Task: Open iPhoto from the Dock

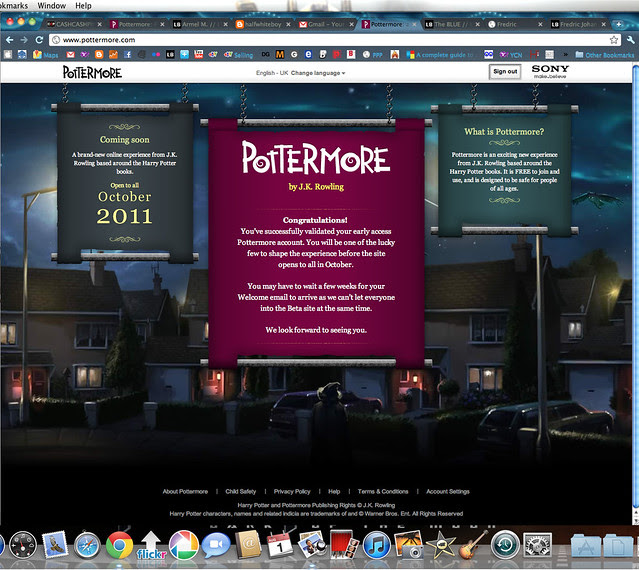Action: pyautogui.click(x=408, y=545)
